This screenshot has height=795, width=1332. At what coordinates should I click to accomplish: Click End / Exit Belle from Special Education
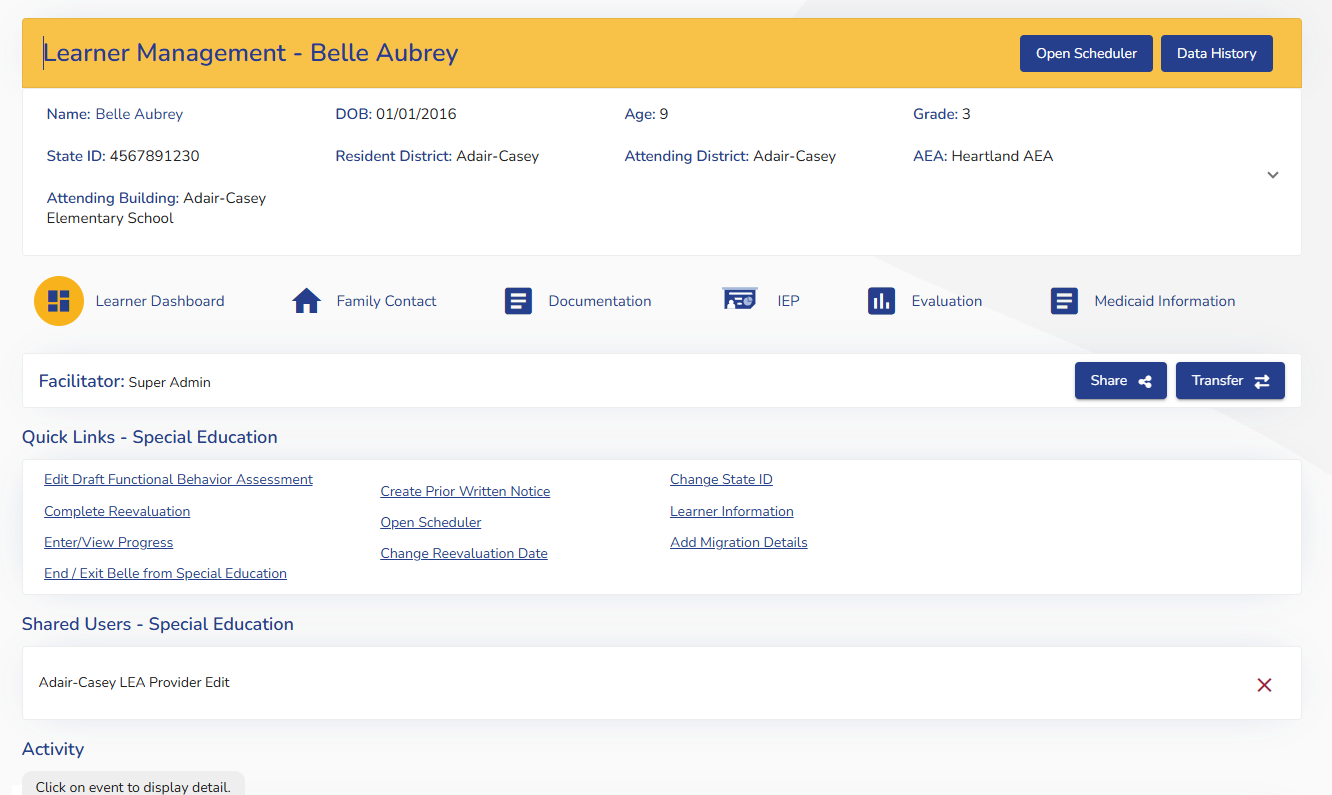(x=165, y=574)
